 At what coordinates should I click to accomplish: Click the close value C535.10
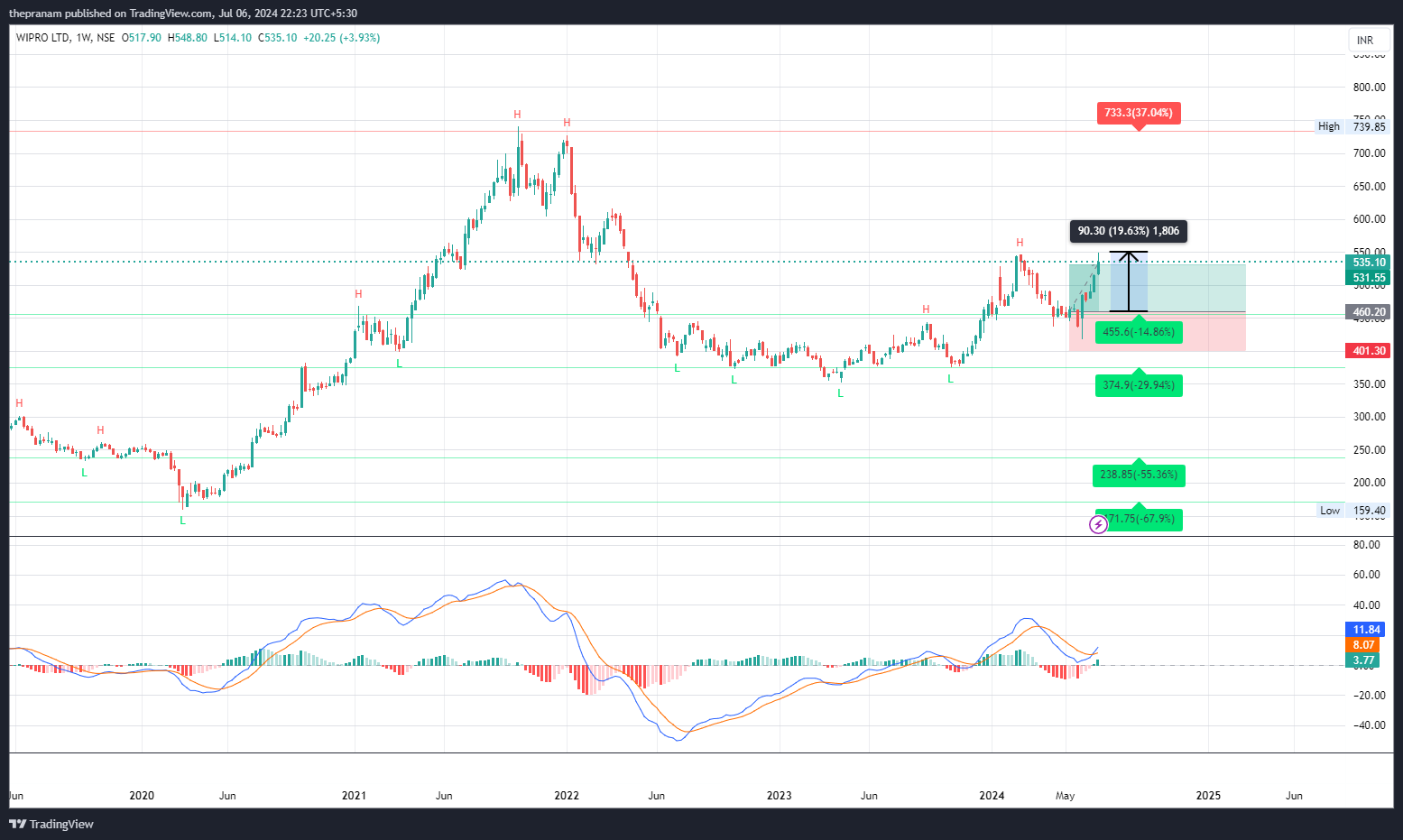[277, 38]
